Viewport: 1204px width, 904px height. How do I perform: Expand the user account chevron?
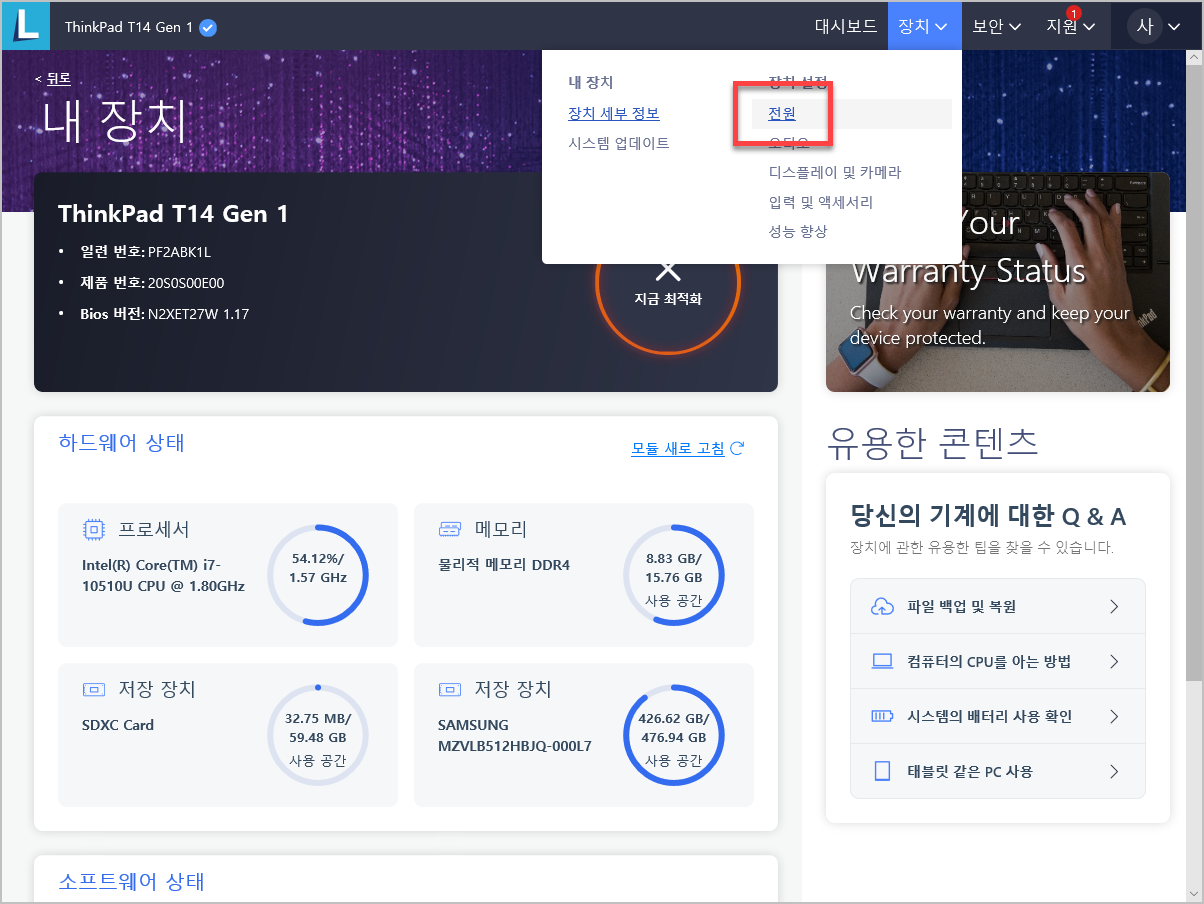1175,27
